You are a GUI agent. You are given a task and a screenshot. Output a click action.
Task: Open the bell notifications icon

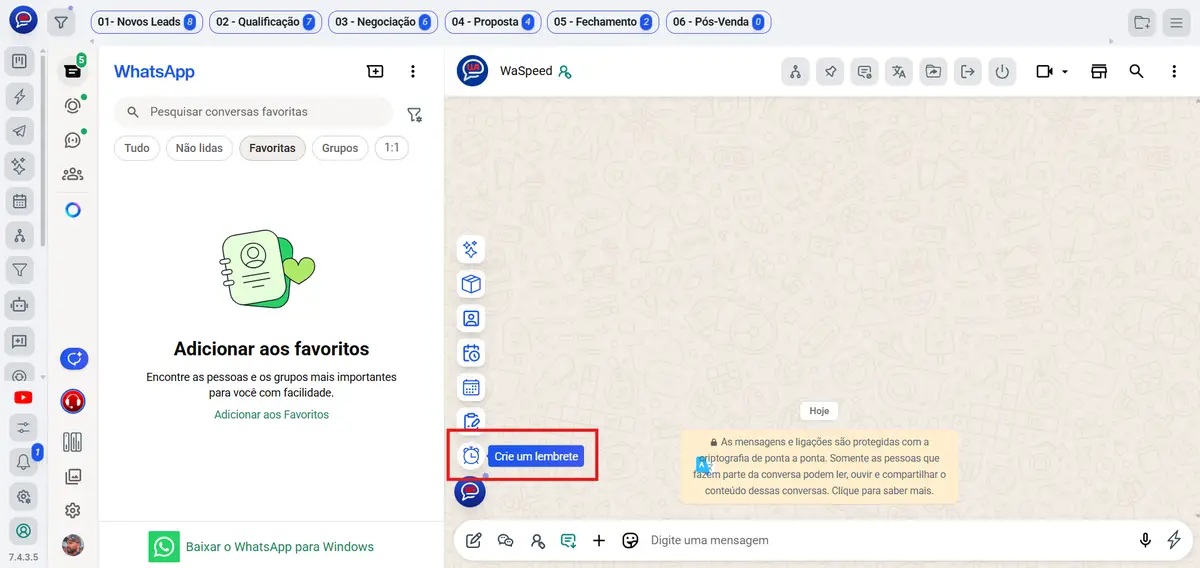click(23, 462)
